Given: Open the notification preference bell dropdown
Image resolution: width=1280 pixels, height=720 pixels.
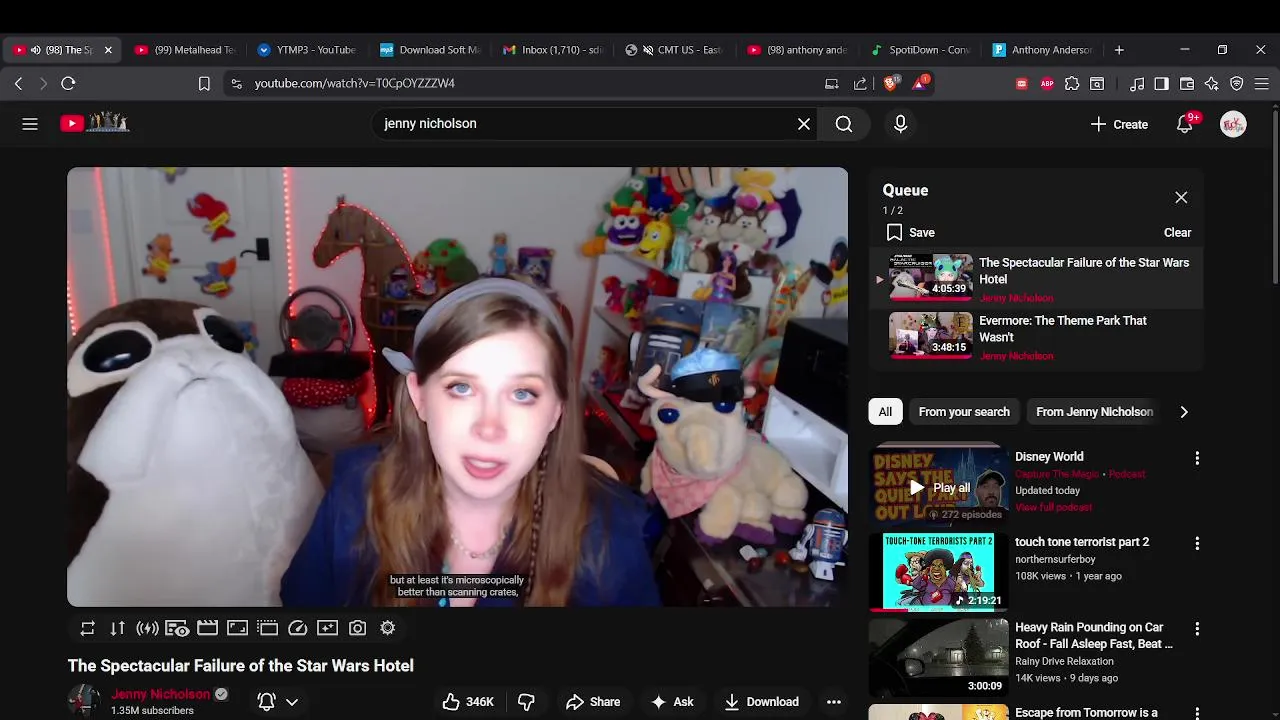Looking at the screenshot, I should [278, 702].
